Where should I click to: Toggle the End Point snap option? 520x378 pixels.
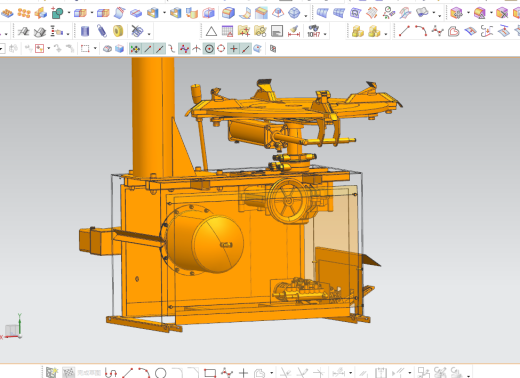click(148, 49)
